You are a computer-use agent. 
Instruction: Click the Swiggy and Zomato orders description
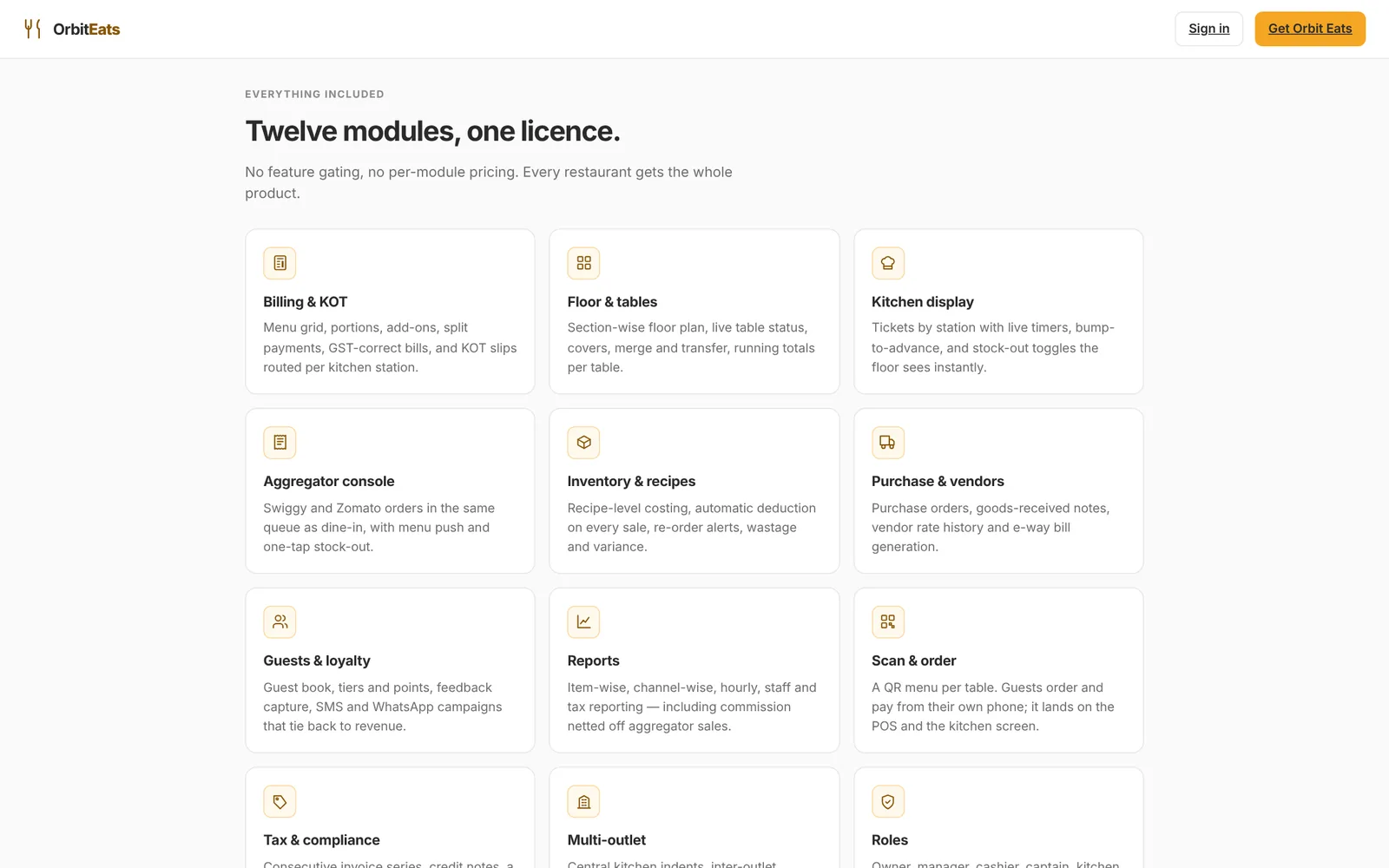pos(379,527)
